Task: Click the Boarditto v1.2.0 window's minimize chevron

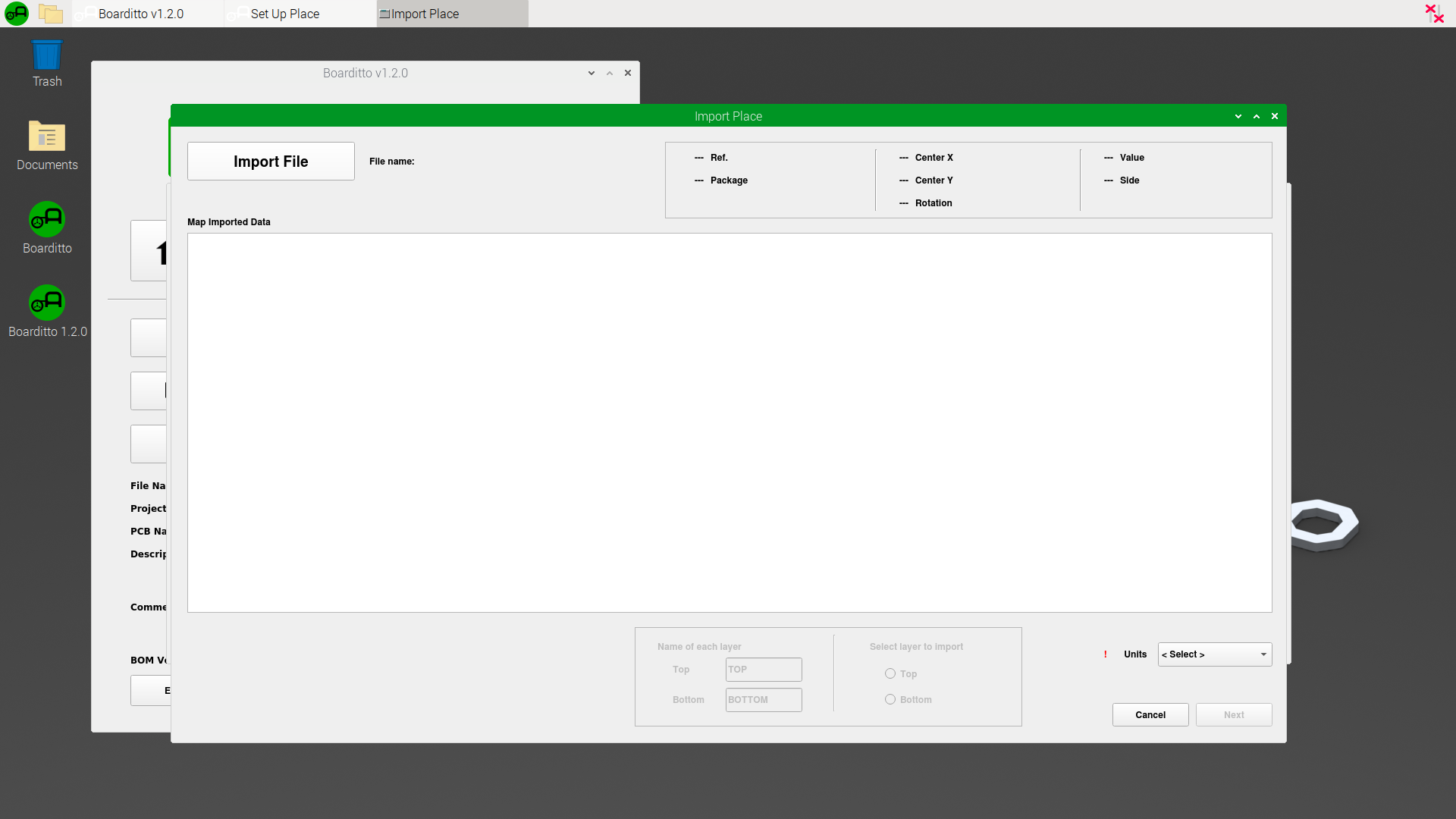Action: pos(591,74)
